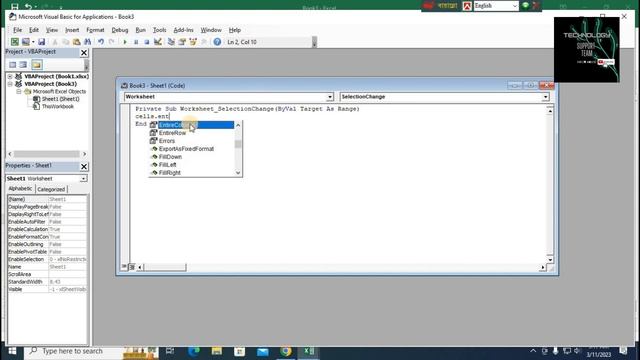Click Full Module View button in code window
The image size is (640, 360).
point(132,267)
